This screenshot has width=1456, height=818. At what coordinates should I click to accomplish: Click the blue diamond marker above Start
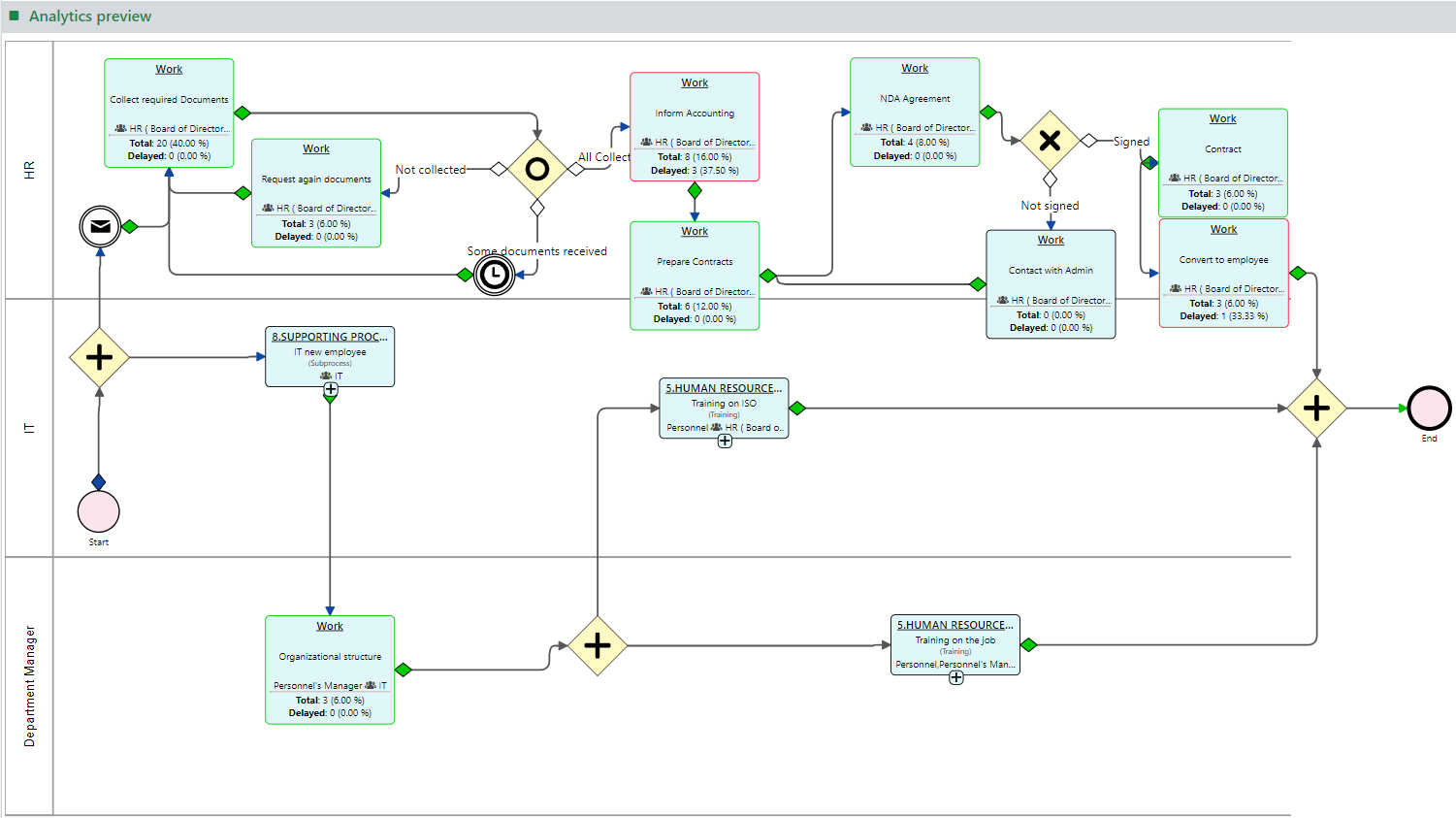point(99,480)
